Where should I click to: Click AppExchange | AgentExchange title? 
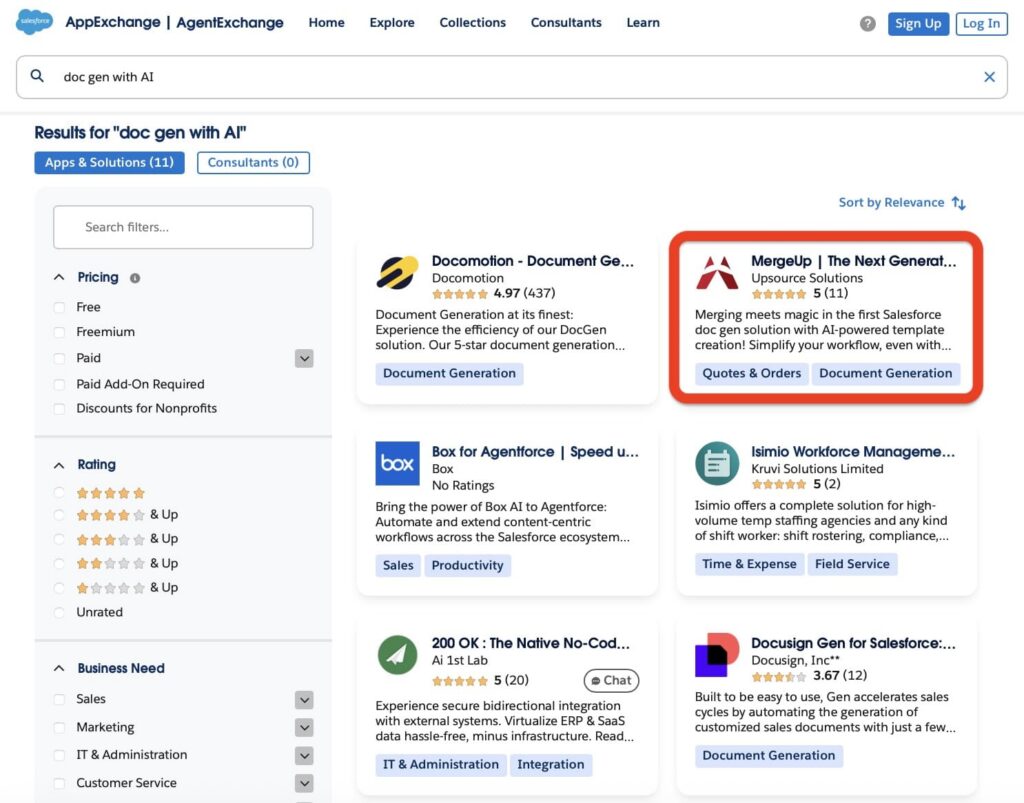tap(174, 22)
